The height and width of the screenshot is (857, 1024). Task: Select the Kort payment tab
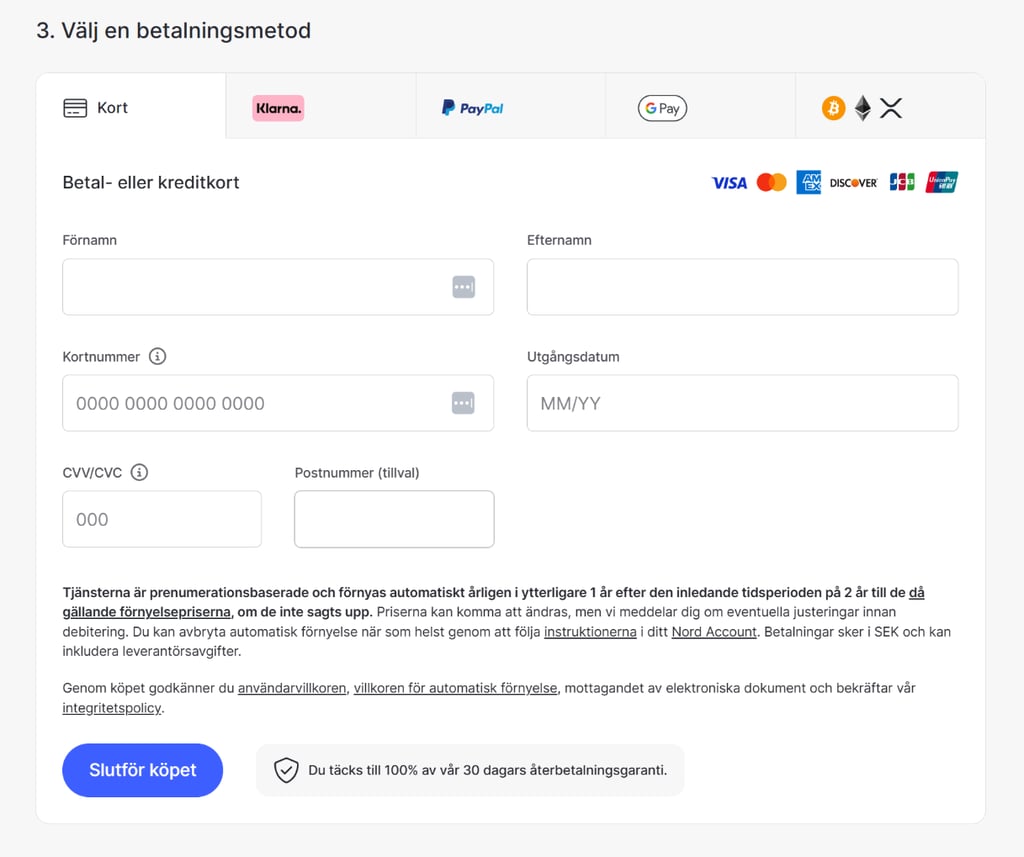coord(131,106)
